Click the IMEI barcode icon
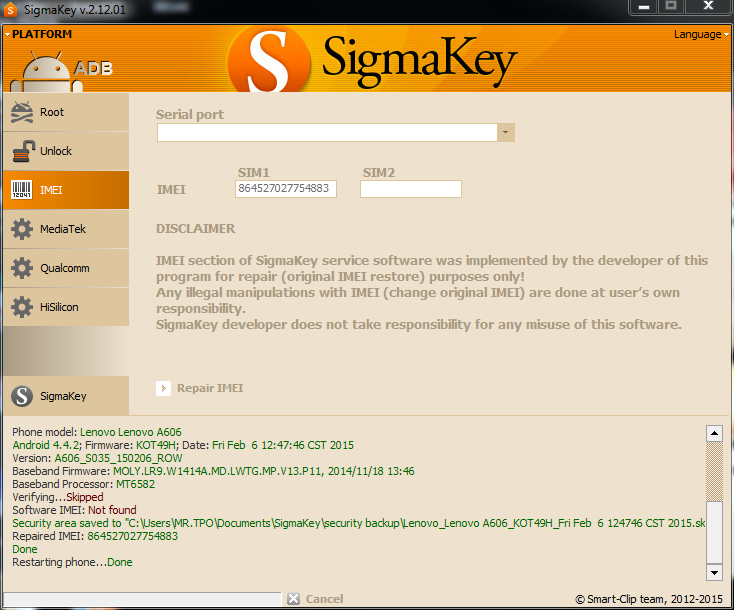The width and height of the screenshot is (734, 610). tap(22, 190)
